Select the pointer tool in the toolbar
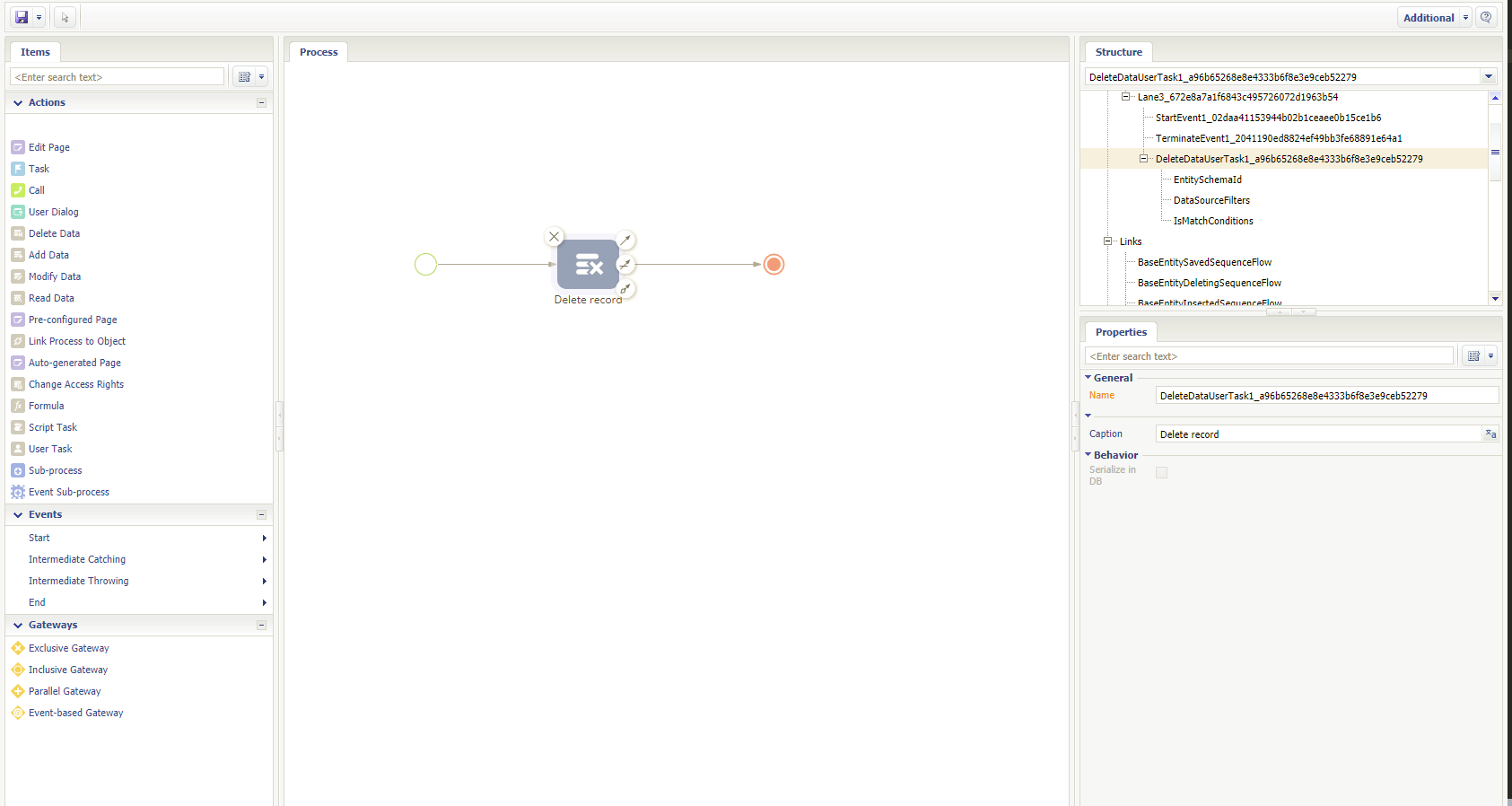The width and height of the screenshot is (1512, 806). tap(65, 17)
